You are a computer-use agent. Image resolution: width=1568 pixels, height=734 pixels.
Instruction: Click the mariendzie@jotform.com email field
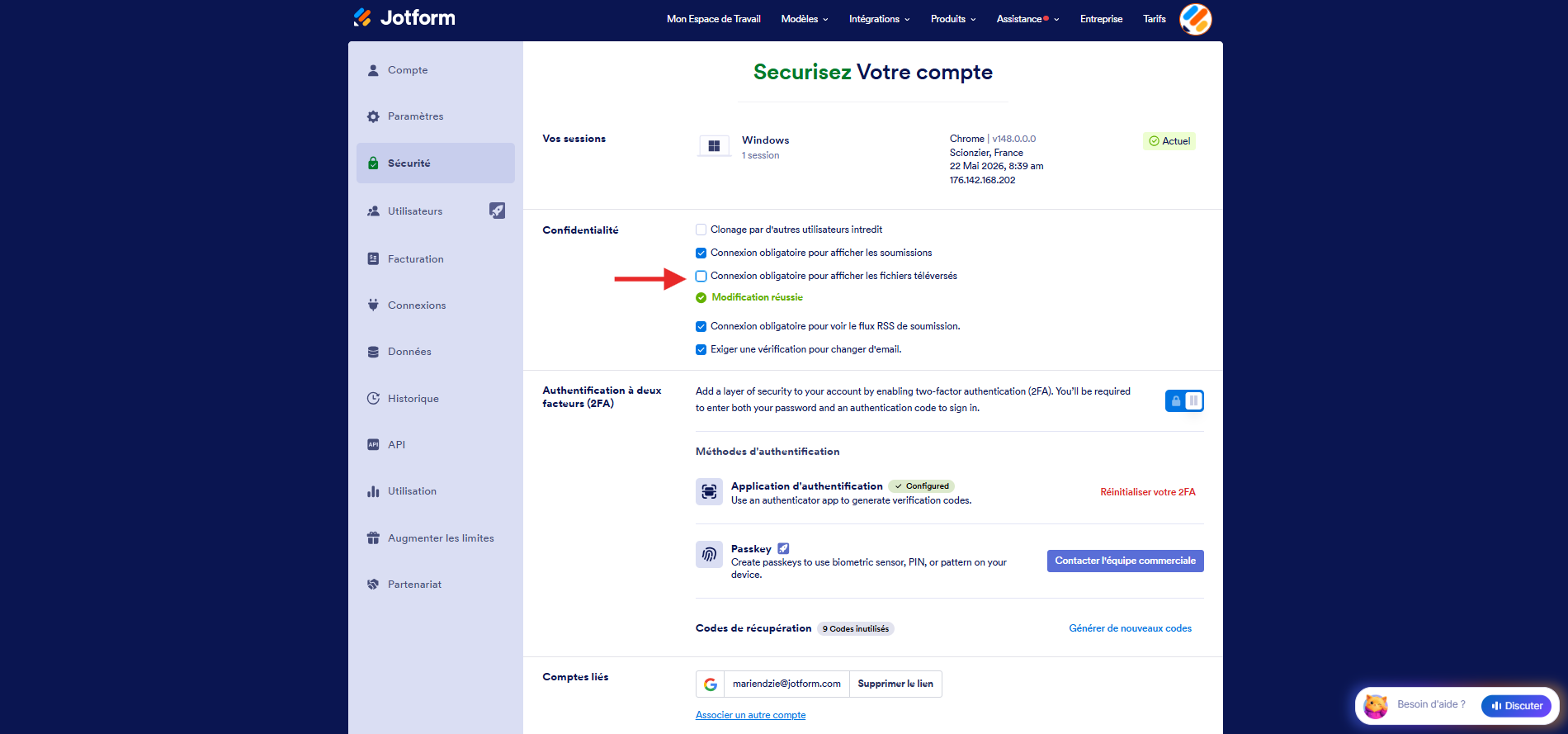click(786, 684)
